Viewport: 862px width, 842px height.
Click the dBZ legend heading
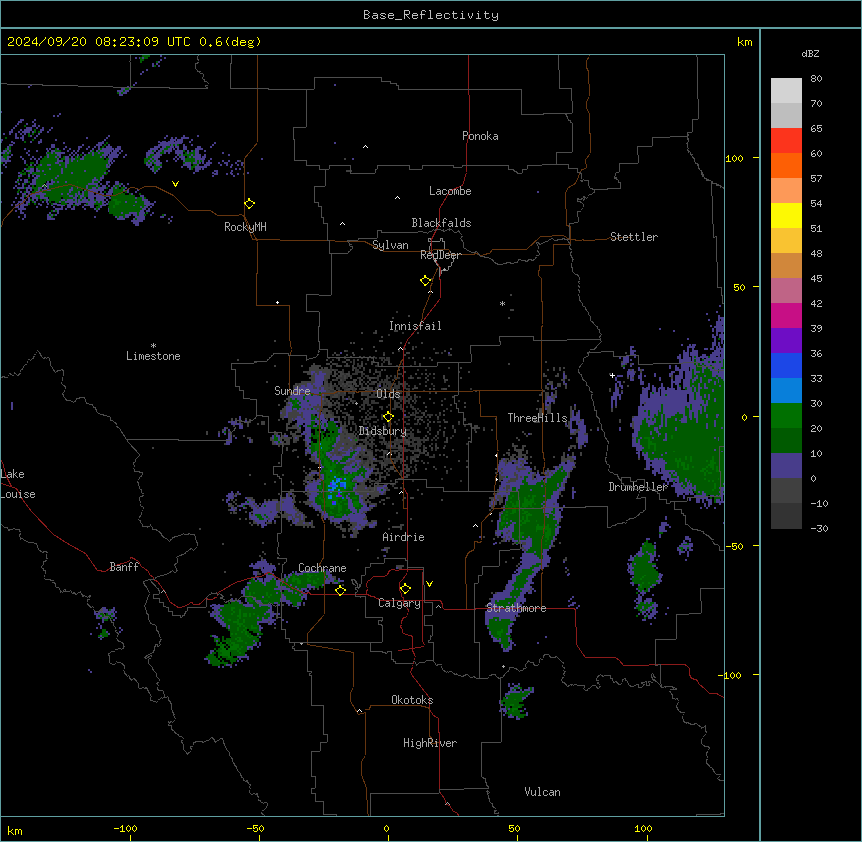[810, 54]
